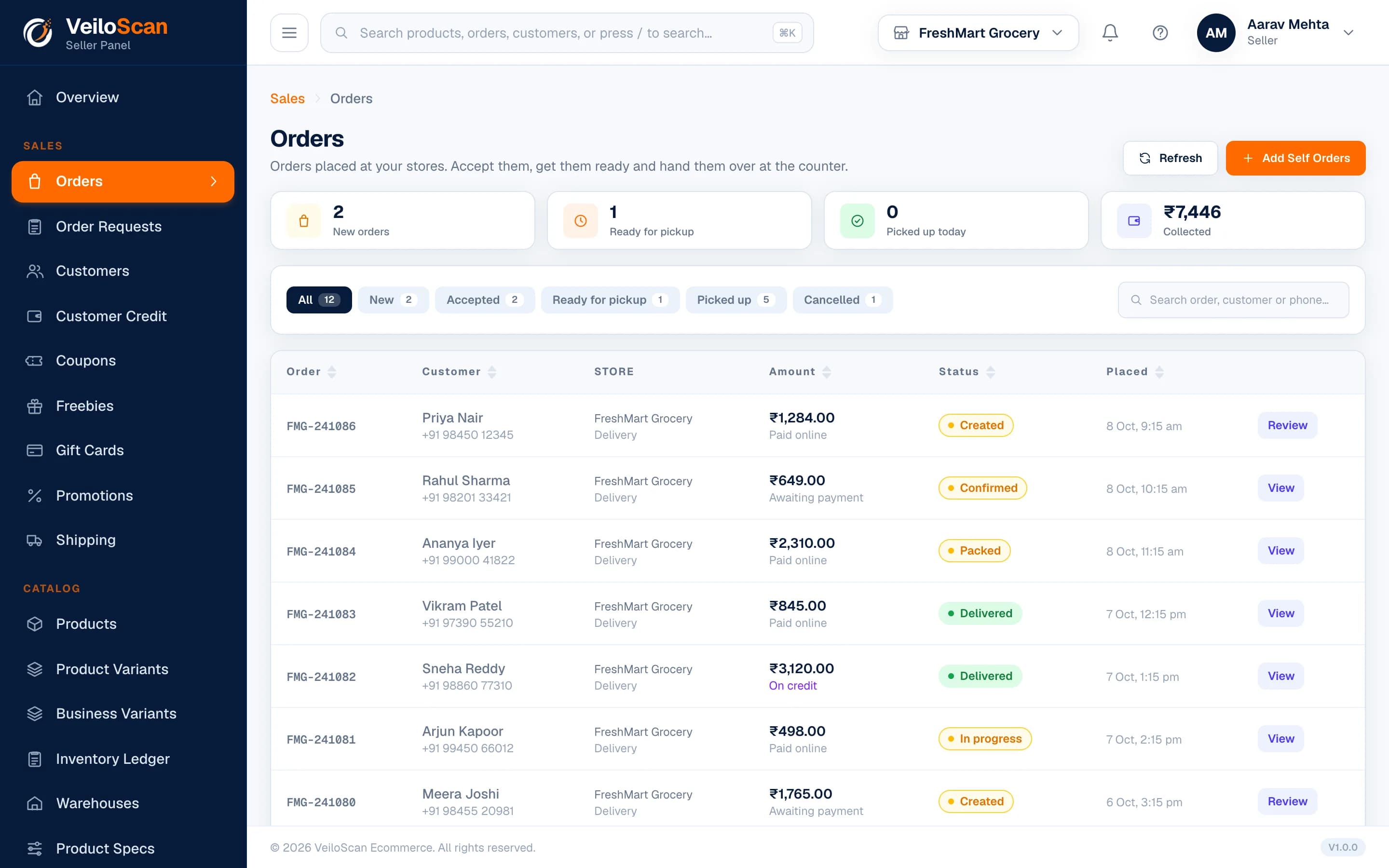Click the Sales breadcrumb link
The height and width of the screenshot is (868, 1389).
tap(287, 99)
